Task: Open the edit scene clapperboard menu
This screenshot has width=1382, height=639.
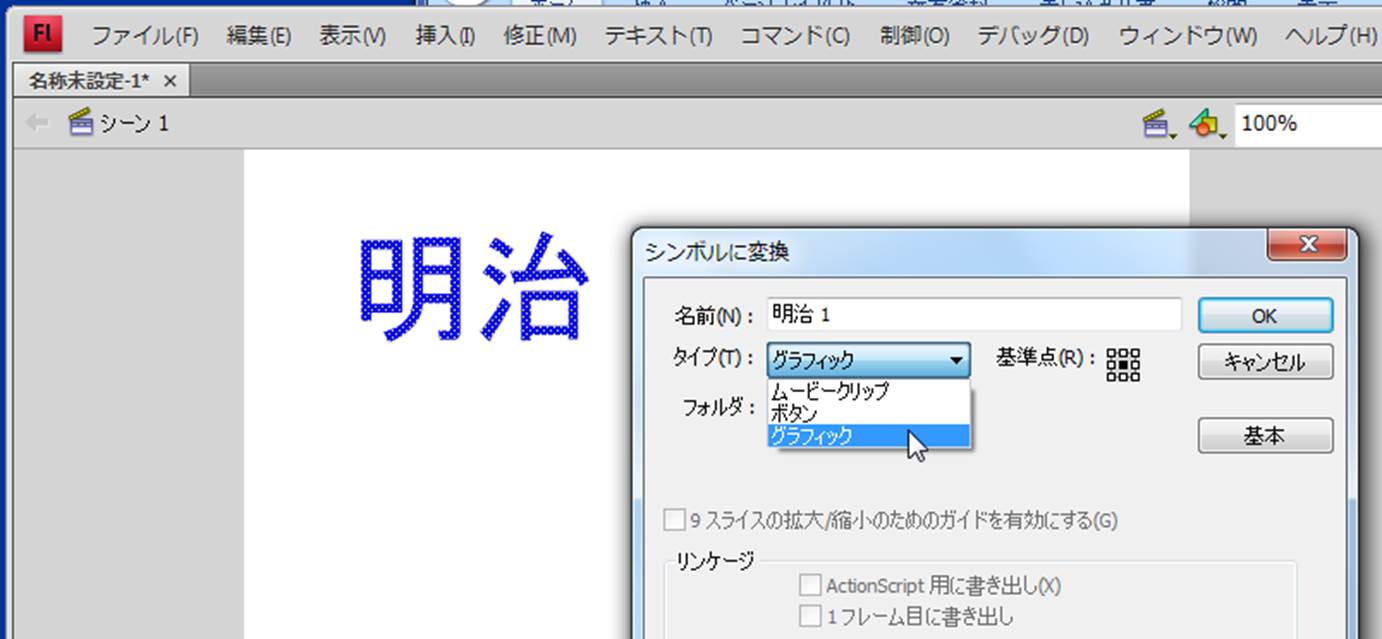Action: coord(1157,124)
